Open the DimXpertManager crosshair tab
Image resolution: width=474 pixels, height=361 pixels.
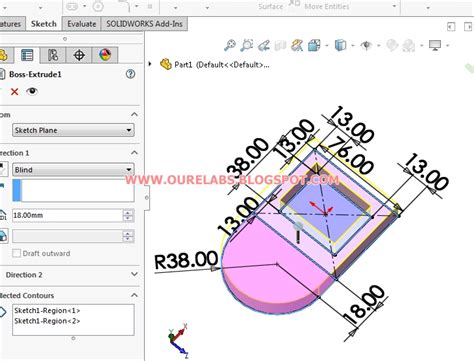[x=79, y=55]
